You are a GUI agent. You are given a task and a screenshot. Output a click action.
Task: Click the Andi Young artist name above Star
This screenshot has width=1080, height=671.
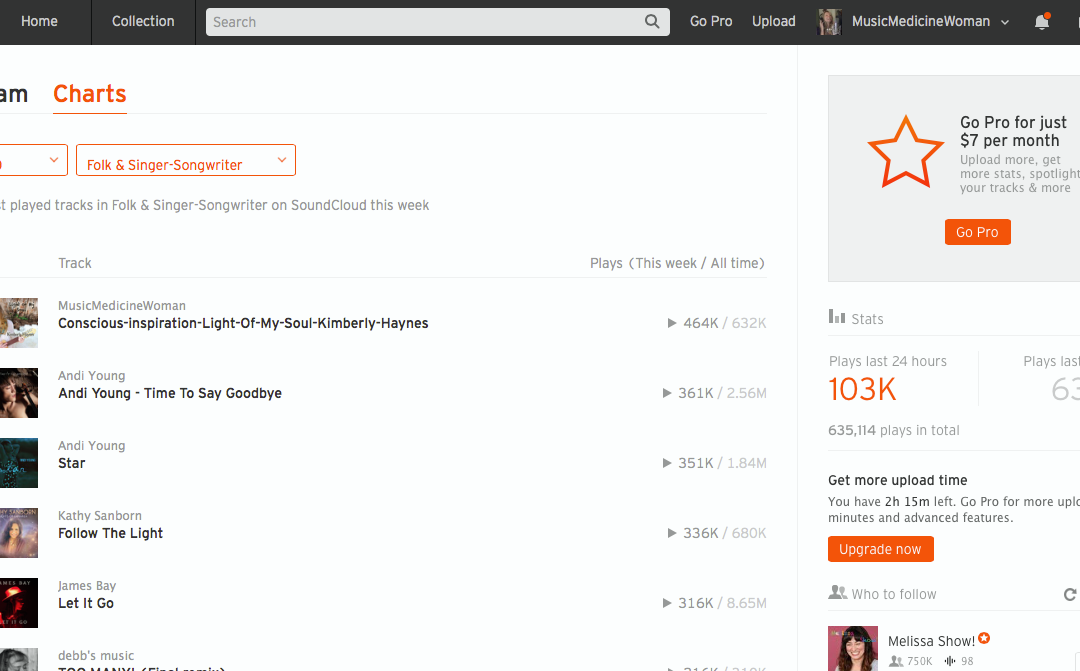point(92,446)
